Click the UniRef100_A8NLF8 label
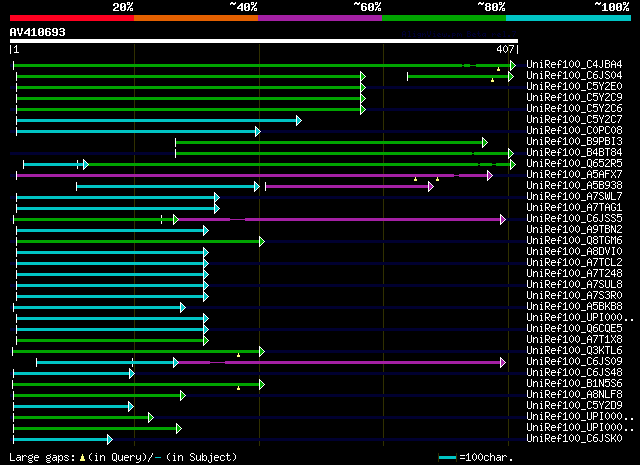The height and width of the screenshot is (465, 640). pyautogui.click(x=574, y=395)
